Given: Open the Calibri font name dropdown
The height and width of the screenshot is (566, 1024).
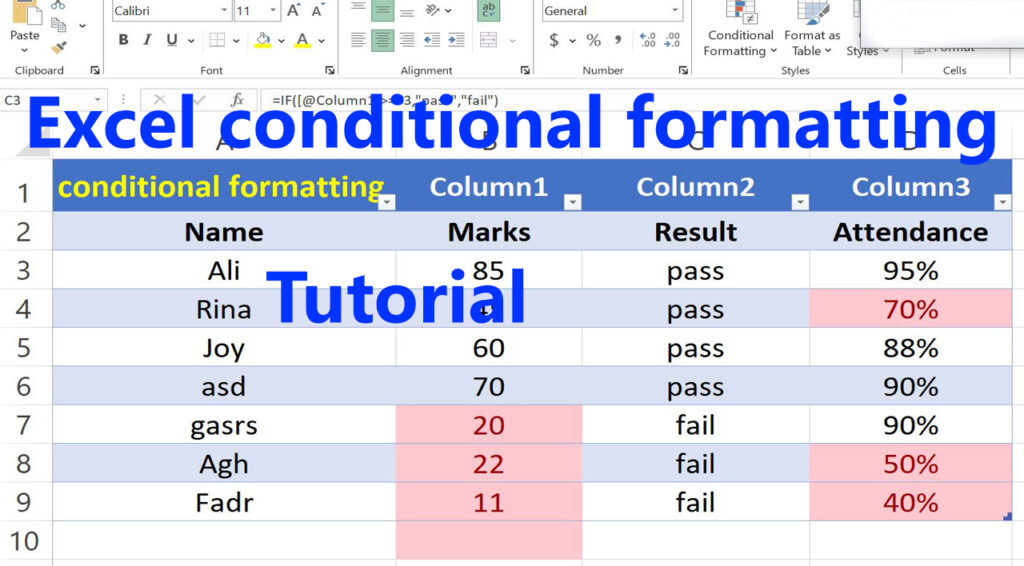Looking at the screenshot, I should point(224,10).
